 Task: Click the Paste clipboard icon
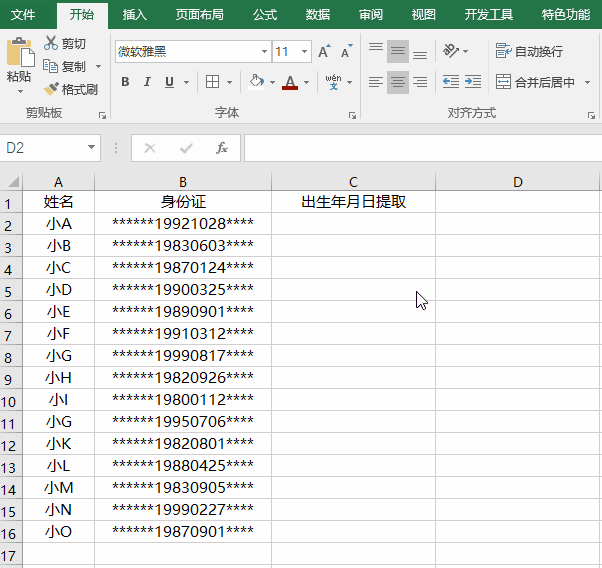pos(20,52)
